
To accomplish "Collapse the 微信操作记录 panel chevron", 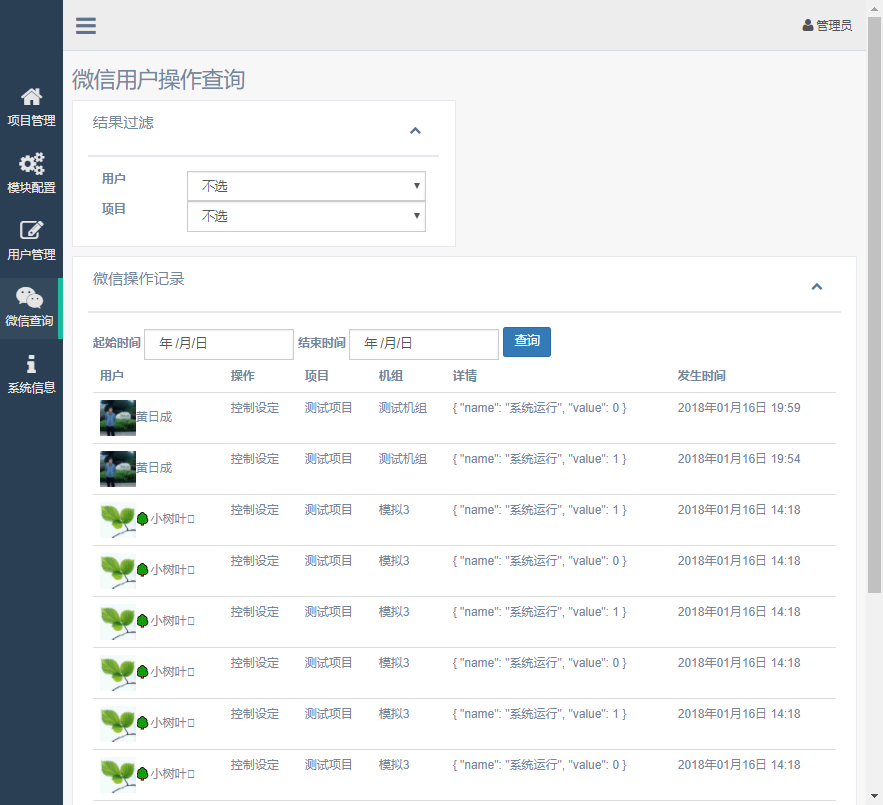I will tap(817, 285).
